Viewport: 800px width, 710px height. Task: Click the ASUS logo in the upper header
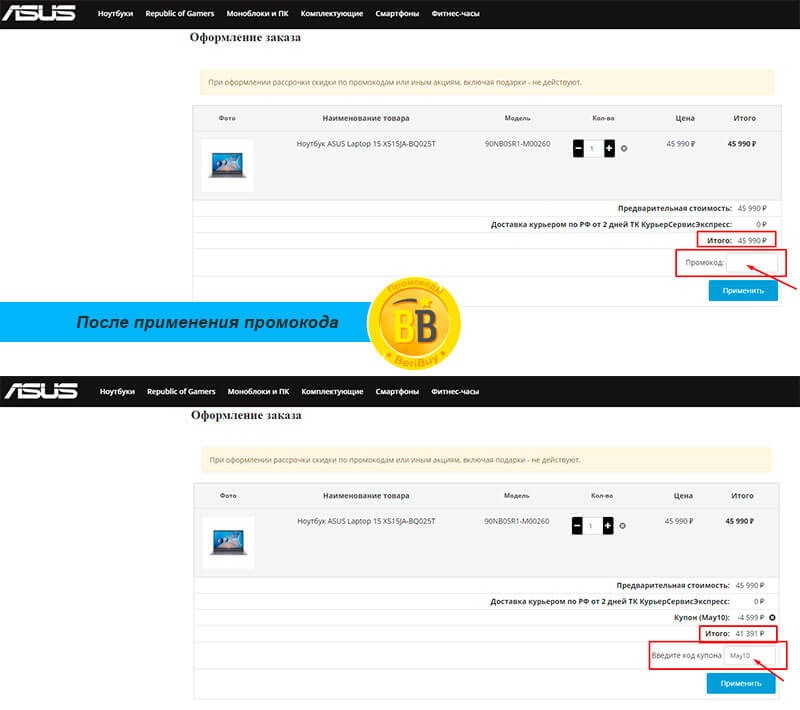pyautogui.click(x=39, y=13)
